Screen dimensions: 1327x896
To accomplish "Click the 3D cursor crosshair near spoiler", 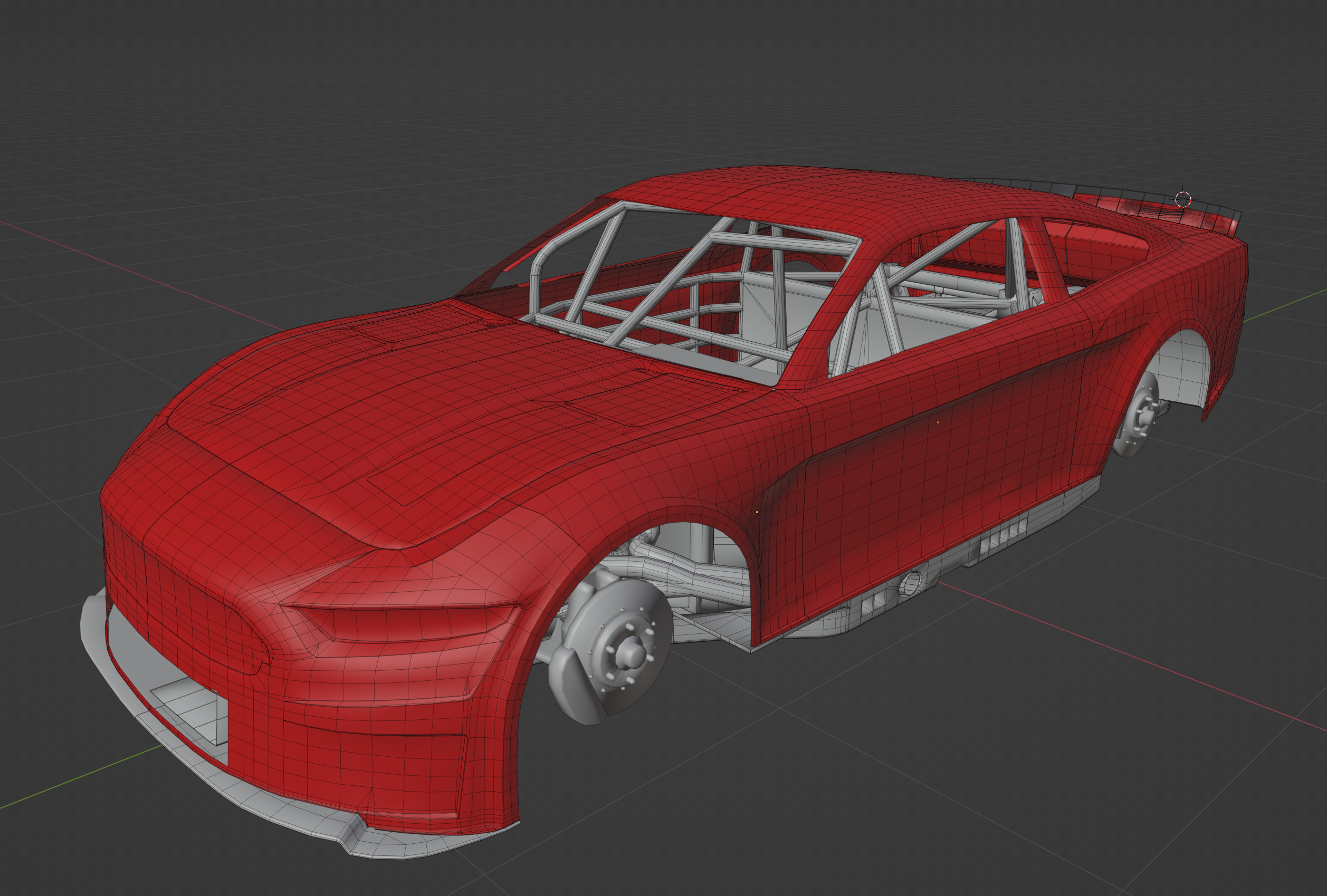I will 1183,199.
